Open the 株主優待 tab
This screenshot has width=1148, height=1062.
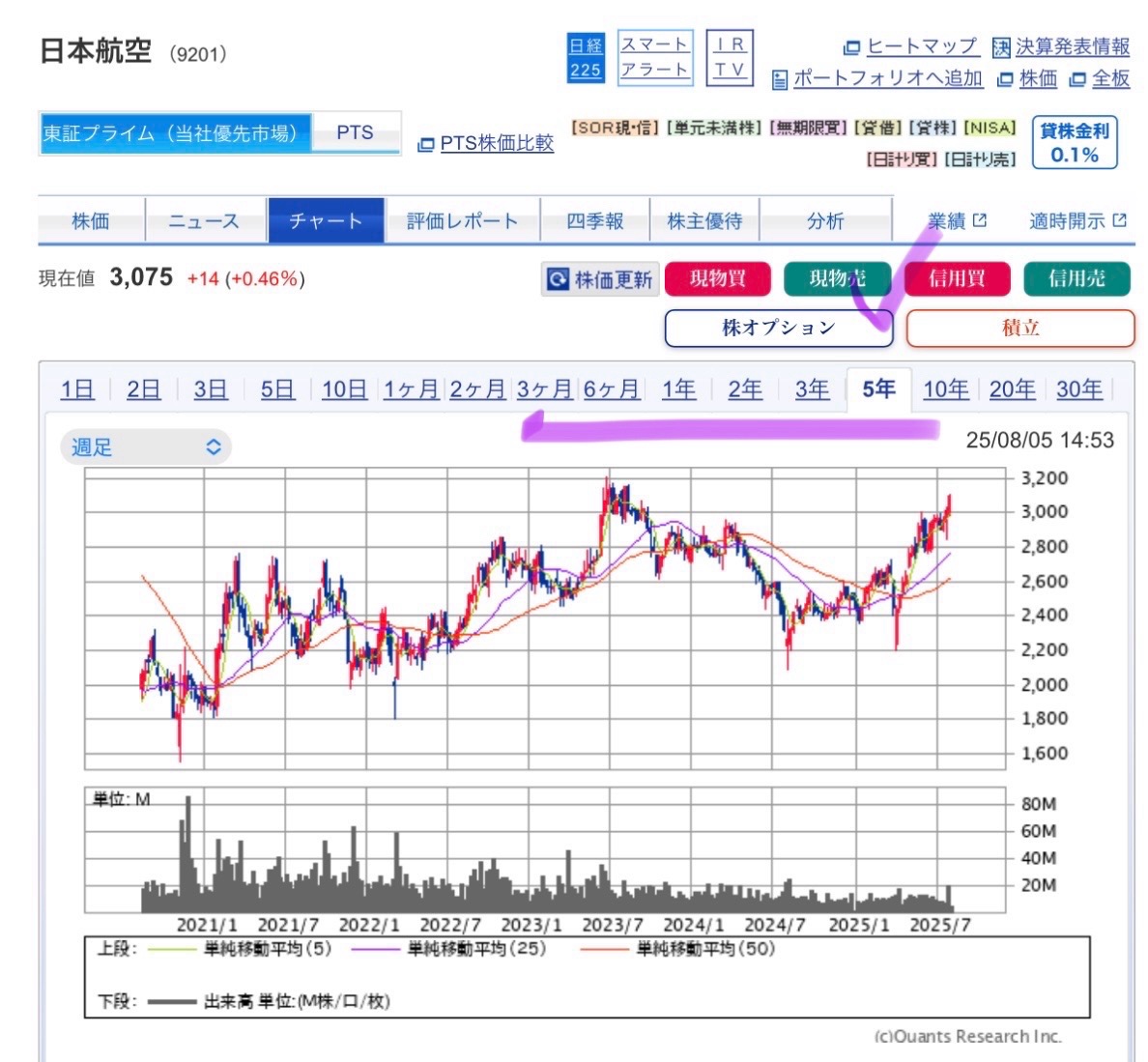704,220
